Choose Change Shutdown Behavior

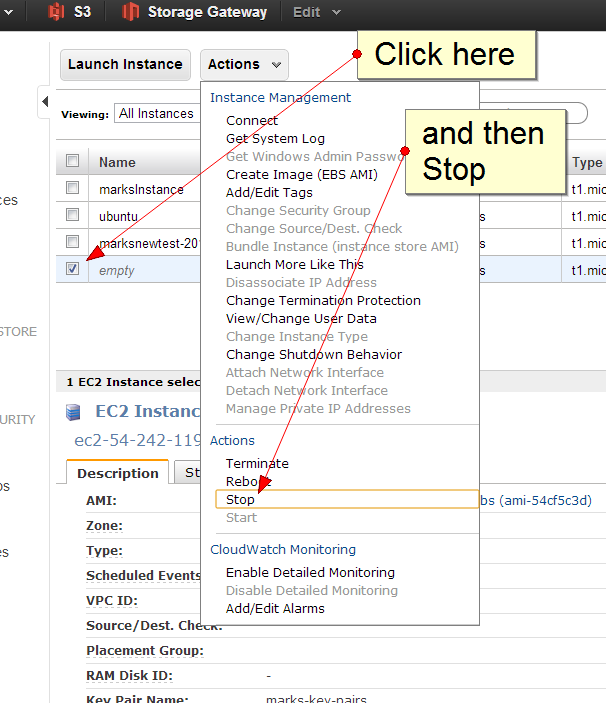tap(314, 354)
